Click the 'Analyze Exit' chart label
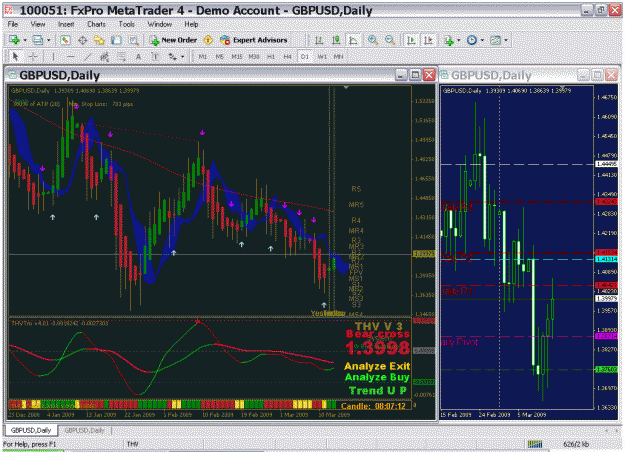The width and height of the screenshot is (625, 452). tap(377, 366)
